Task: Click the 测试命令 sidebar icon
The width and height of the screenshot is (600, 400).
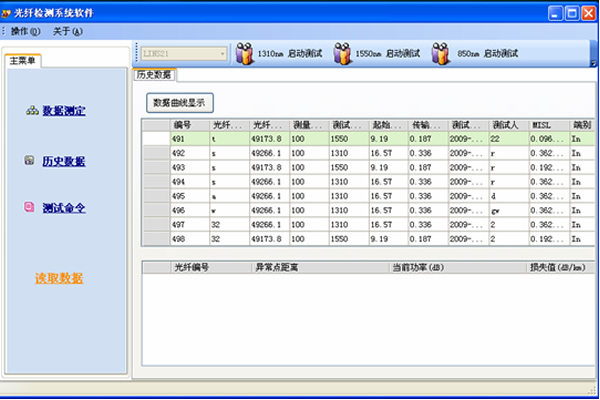Action: click(31, 209)
